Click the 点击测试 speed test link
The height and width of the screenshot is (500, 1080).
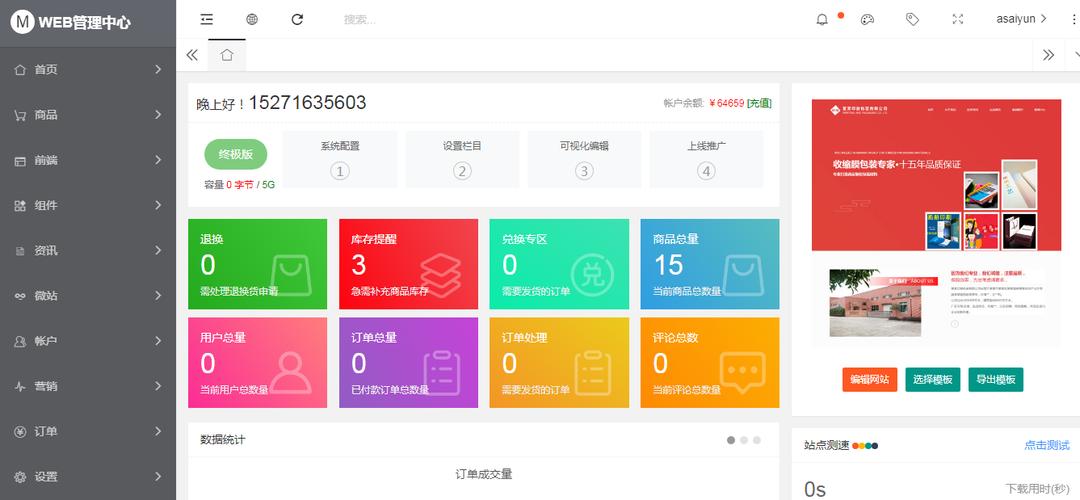pos(1046,445)
